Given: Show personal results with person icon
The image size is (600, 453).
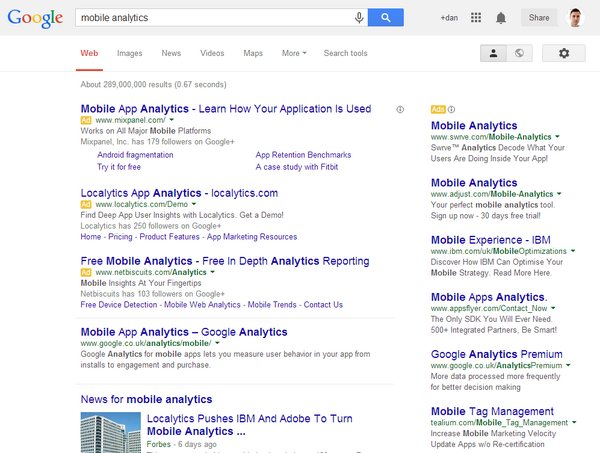Looking at the screenshot, I should [x=493, y=53].
